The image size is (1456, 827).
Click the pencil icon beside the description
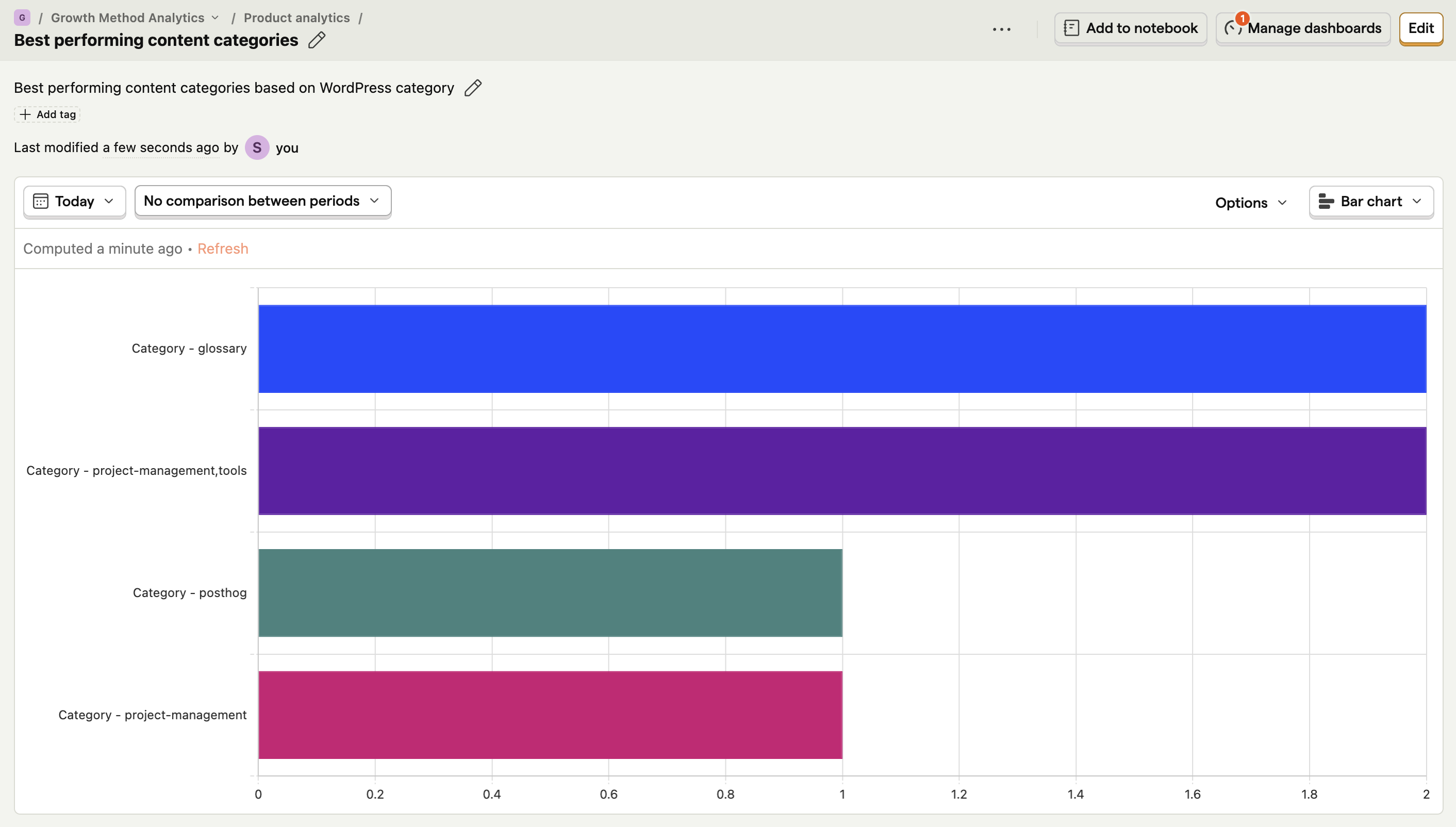472,88
